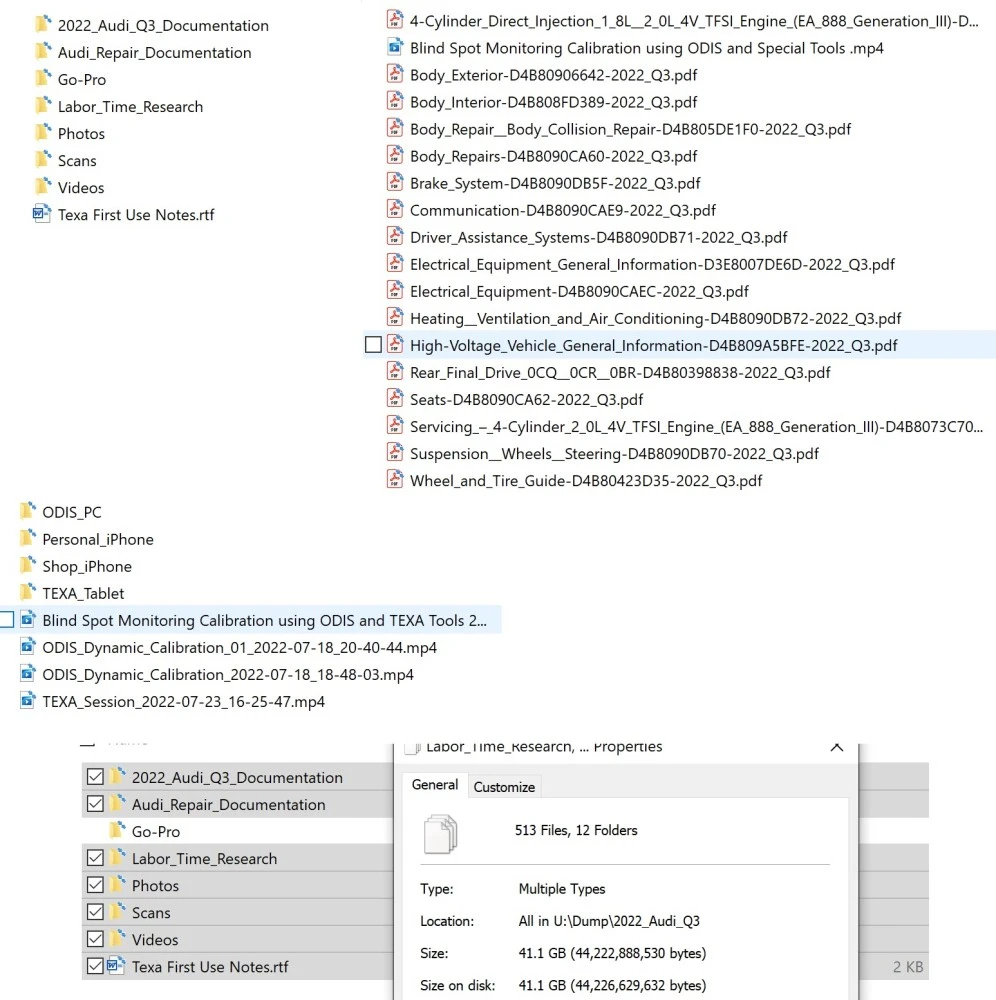Uncheck Labor_Time_Research in bottom list
Image resolution: width=996 pixels, height=1000 pixels.
pos(95,858)
